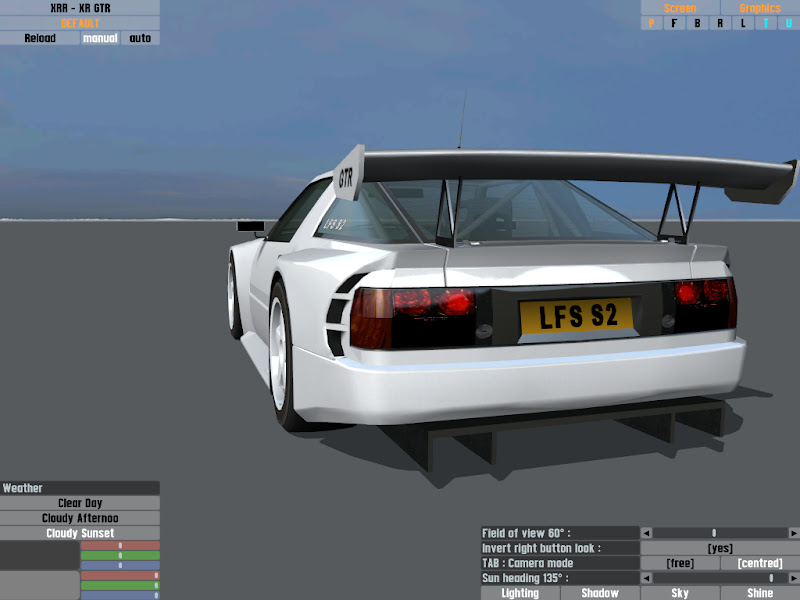Image resolution: width=800 pixels, height=600 pixels.
Task: Switch to the Lighting tab
Action: click(x=520, y=593)
